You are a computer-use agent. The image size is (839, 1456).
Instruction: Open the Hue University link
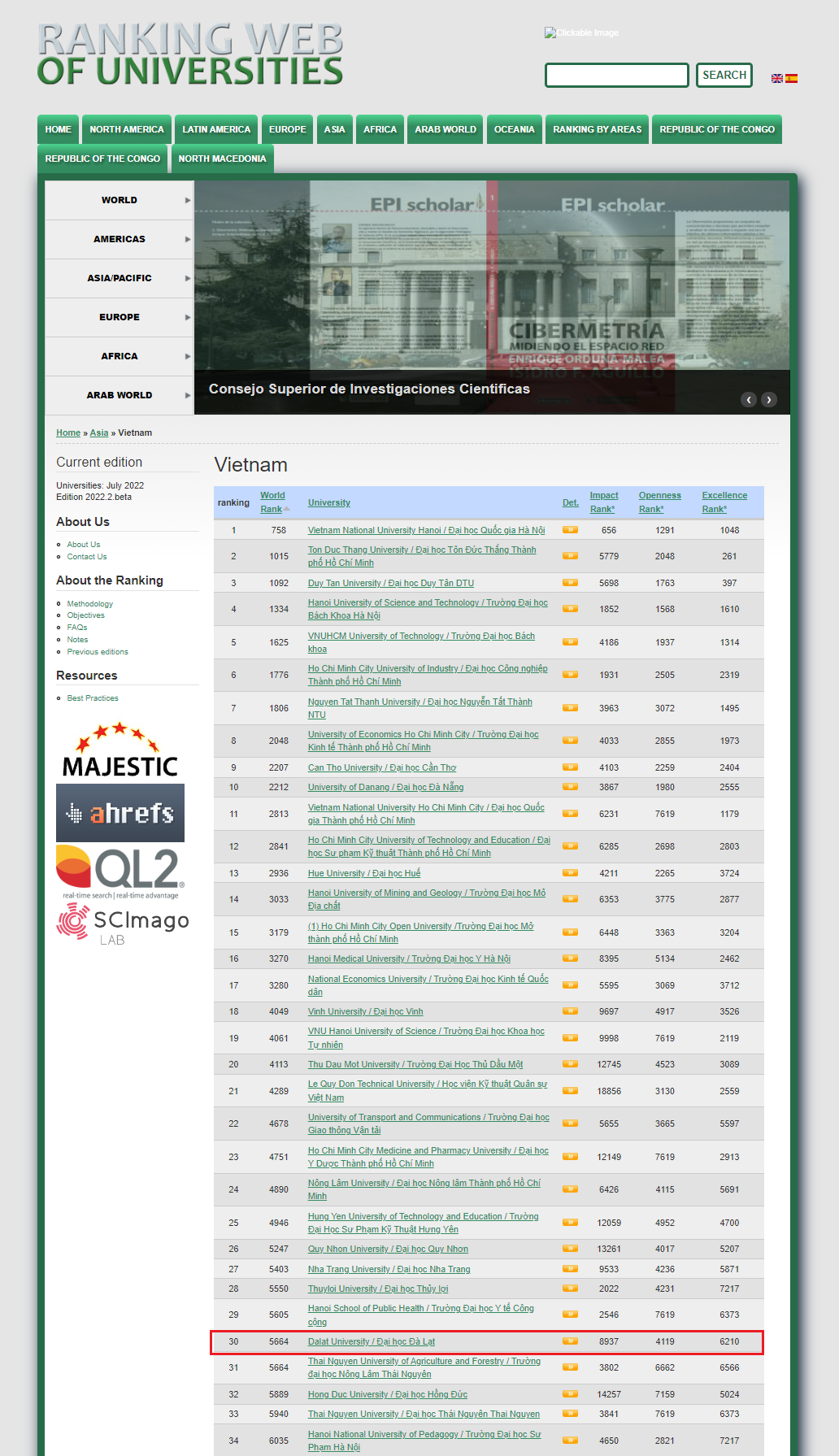pos(363,873)
